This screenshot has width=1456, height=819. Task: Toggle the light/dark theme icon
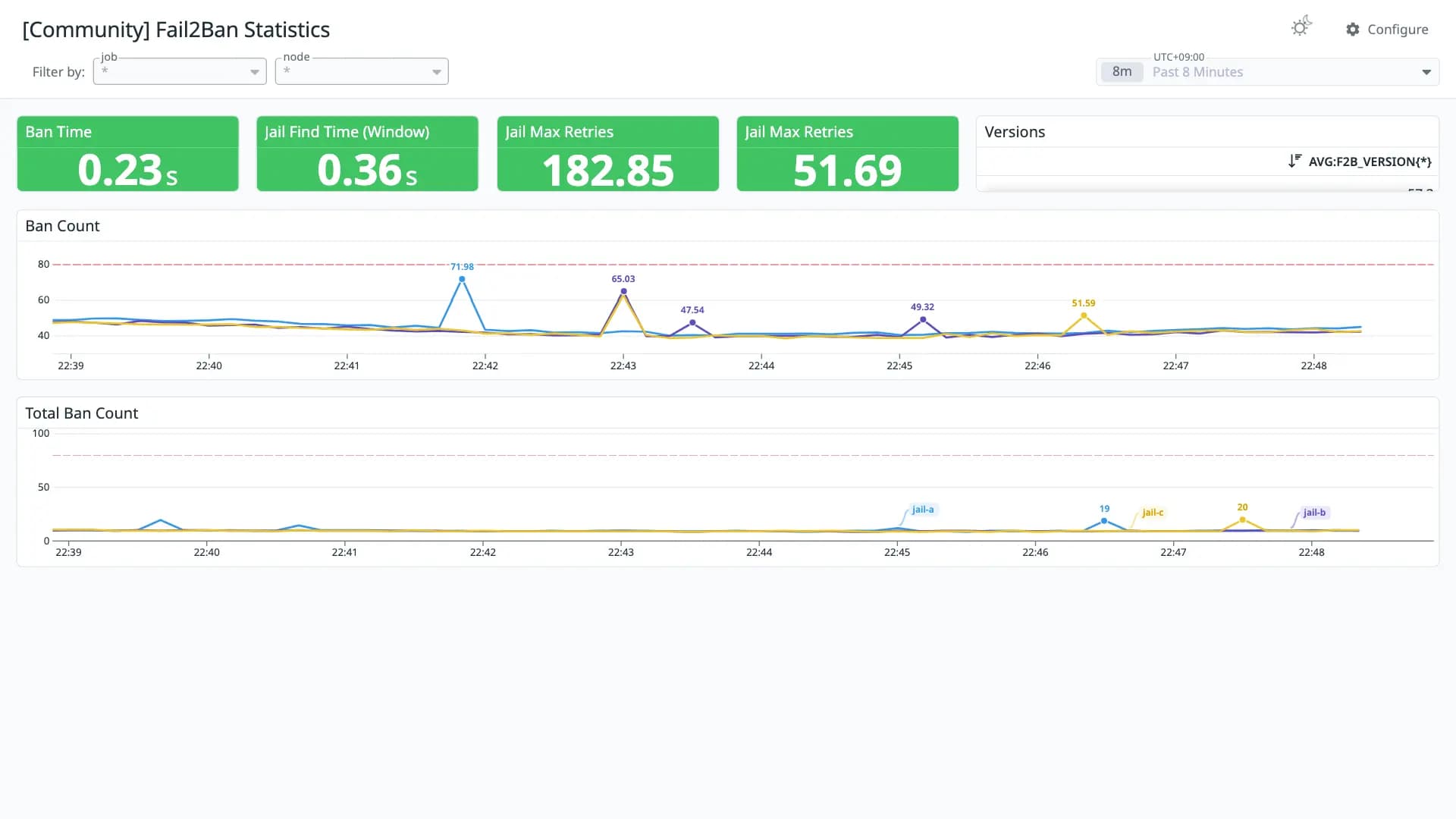pyautogui.click(x=1301, y=27)
